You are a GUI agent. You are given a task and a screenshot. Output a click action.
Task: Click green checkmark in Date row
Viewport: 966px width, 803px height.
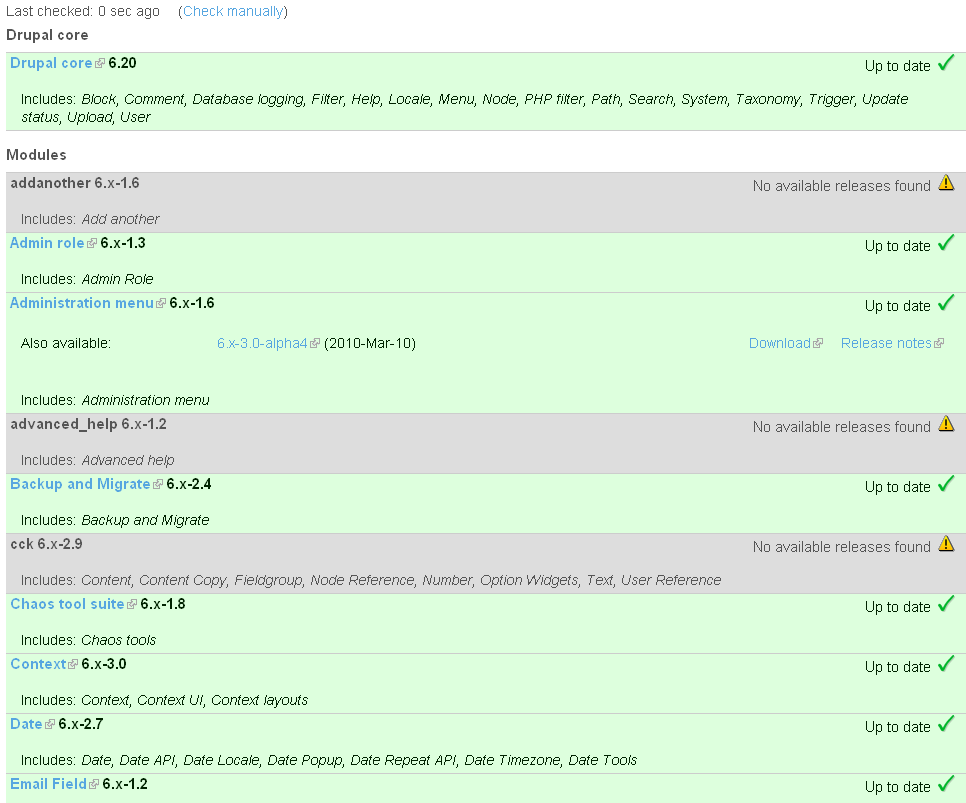[x=946, y=724]
